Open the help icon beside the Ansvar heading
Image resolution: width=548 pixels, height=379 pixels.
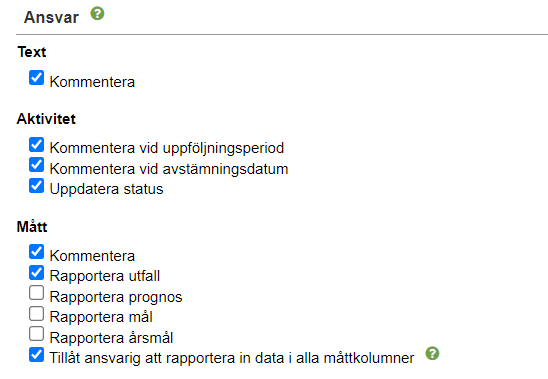coord(97,14)
